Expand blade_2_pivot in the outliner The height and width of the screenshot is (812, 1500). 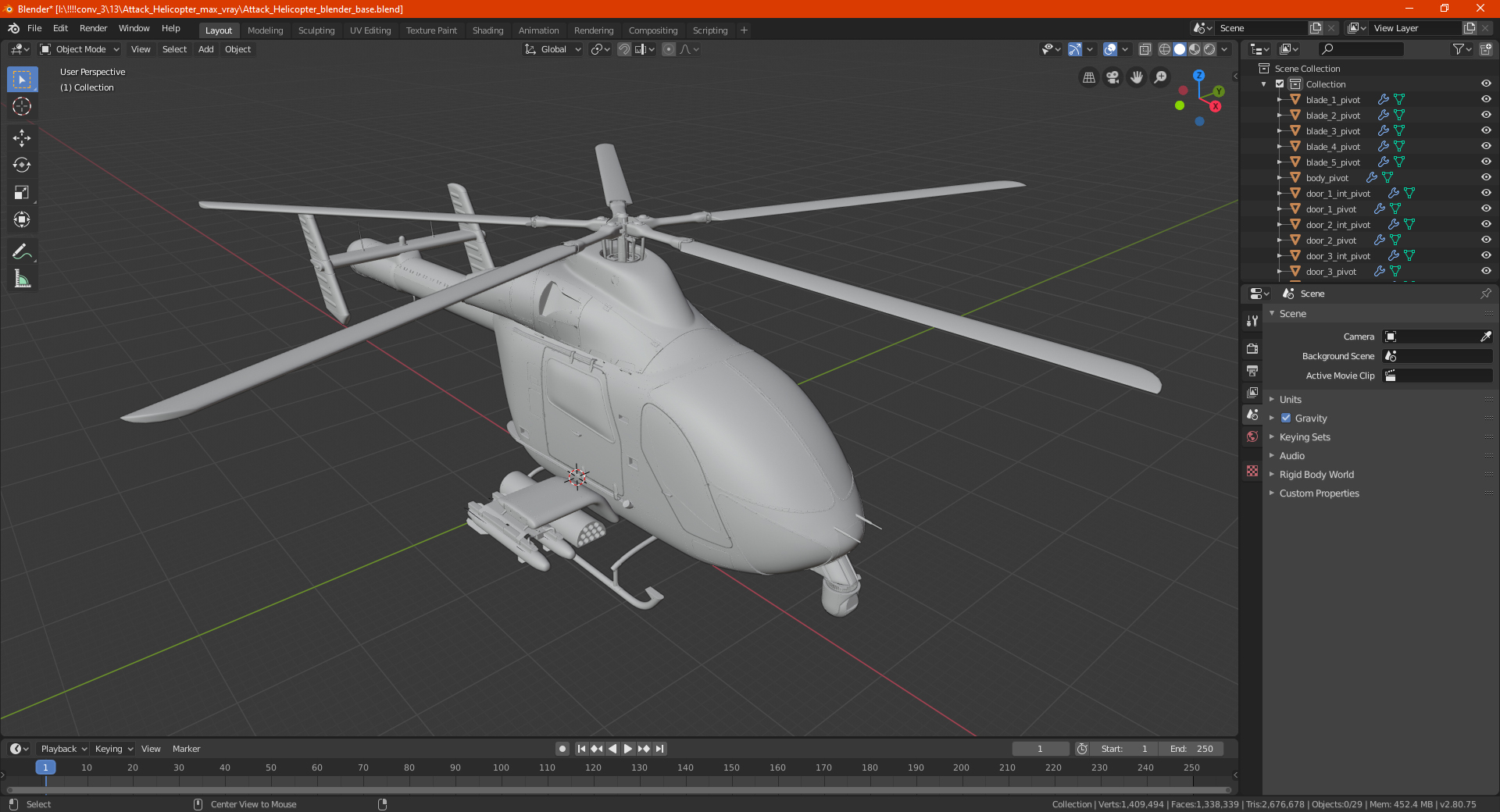tap(1280, 116)
